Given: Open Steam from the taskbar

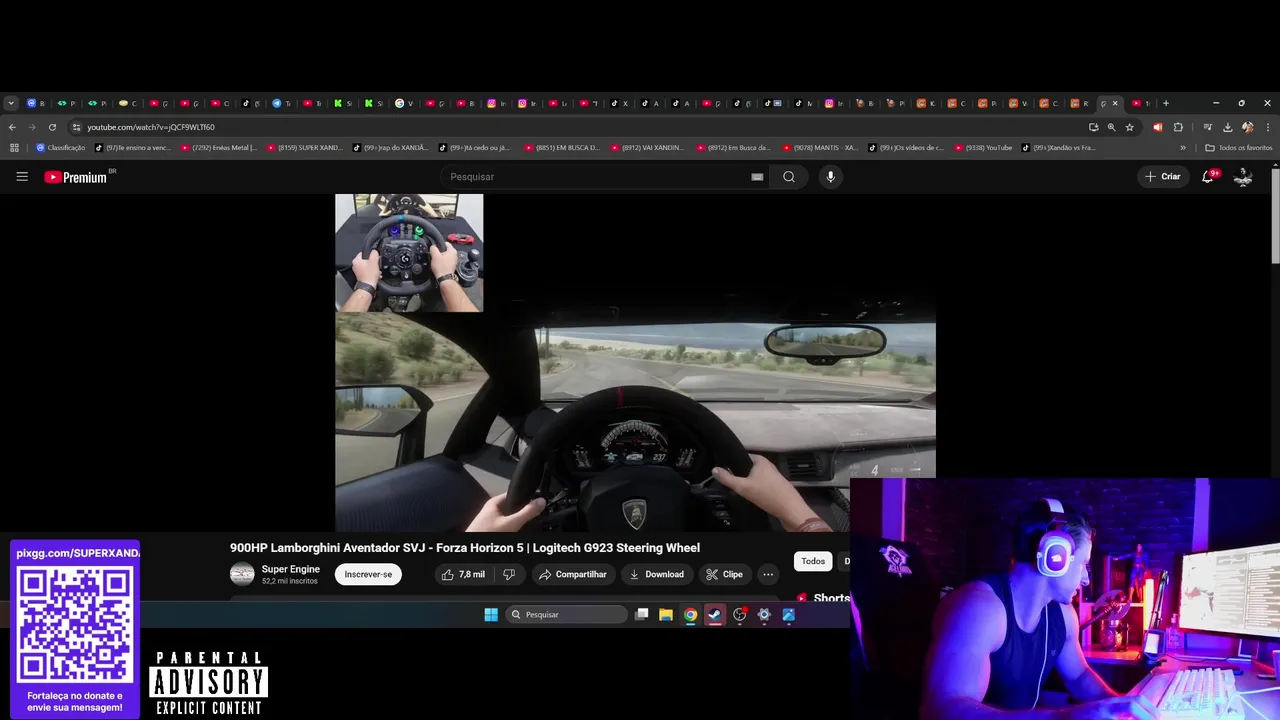Looking at the screenshot, I should coord(715,615).
